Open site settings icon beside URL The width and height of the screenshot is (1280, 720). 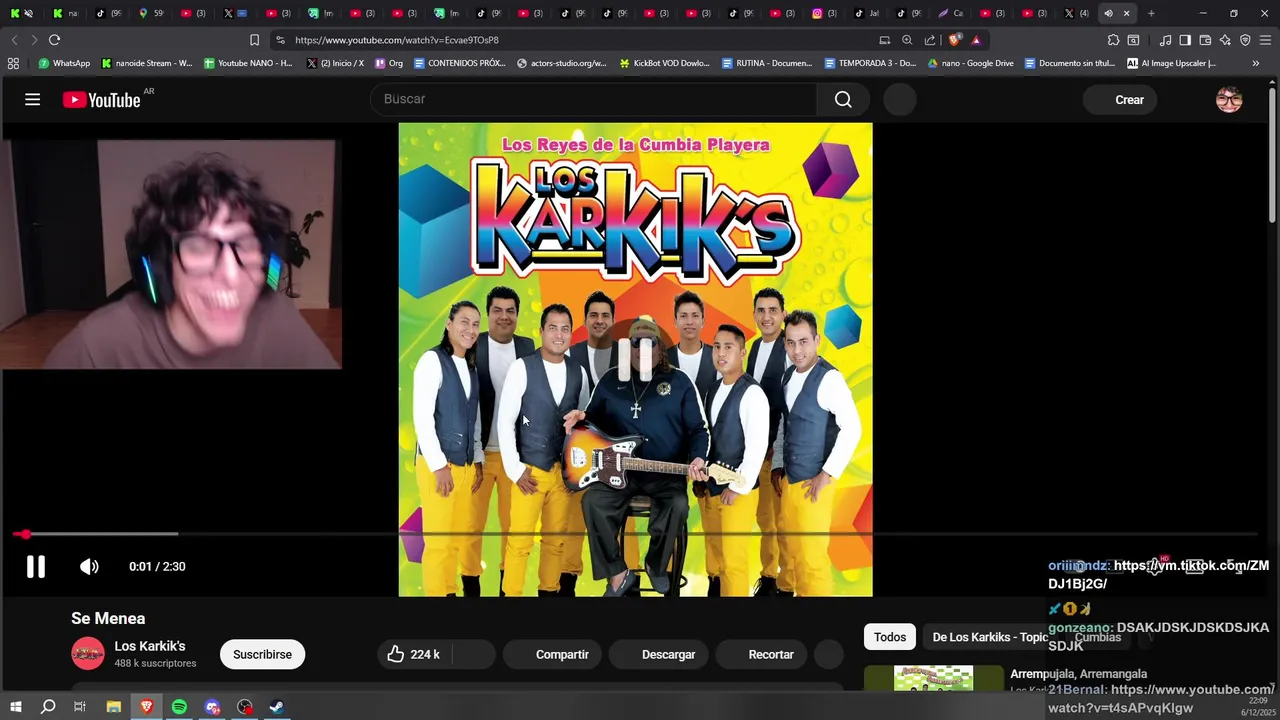coord(280,40)
